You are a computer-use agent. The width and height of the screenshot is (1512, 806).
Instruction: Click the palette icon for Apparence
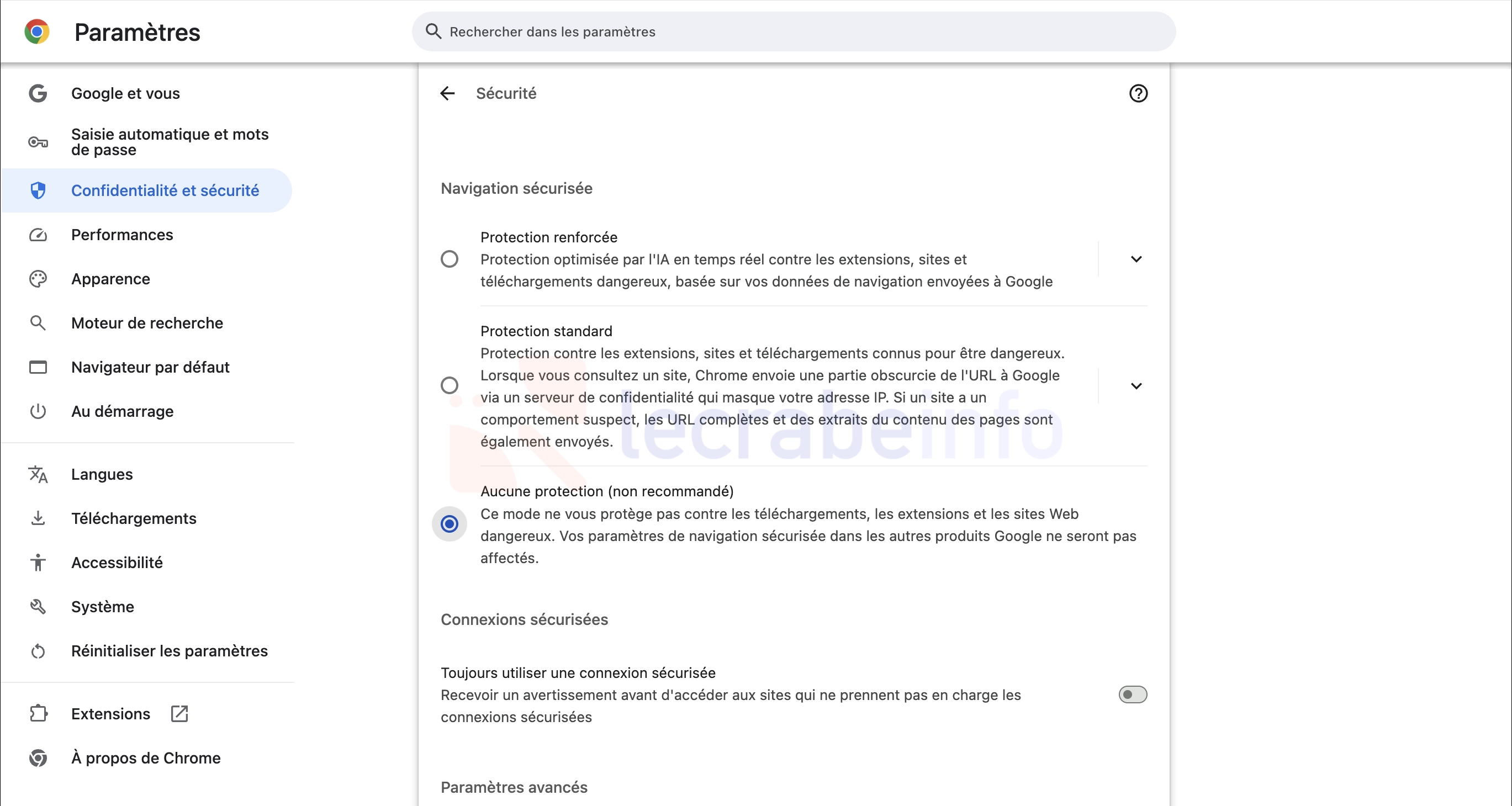pyautogui.click(x=38, y=279)
